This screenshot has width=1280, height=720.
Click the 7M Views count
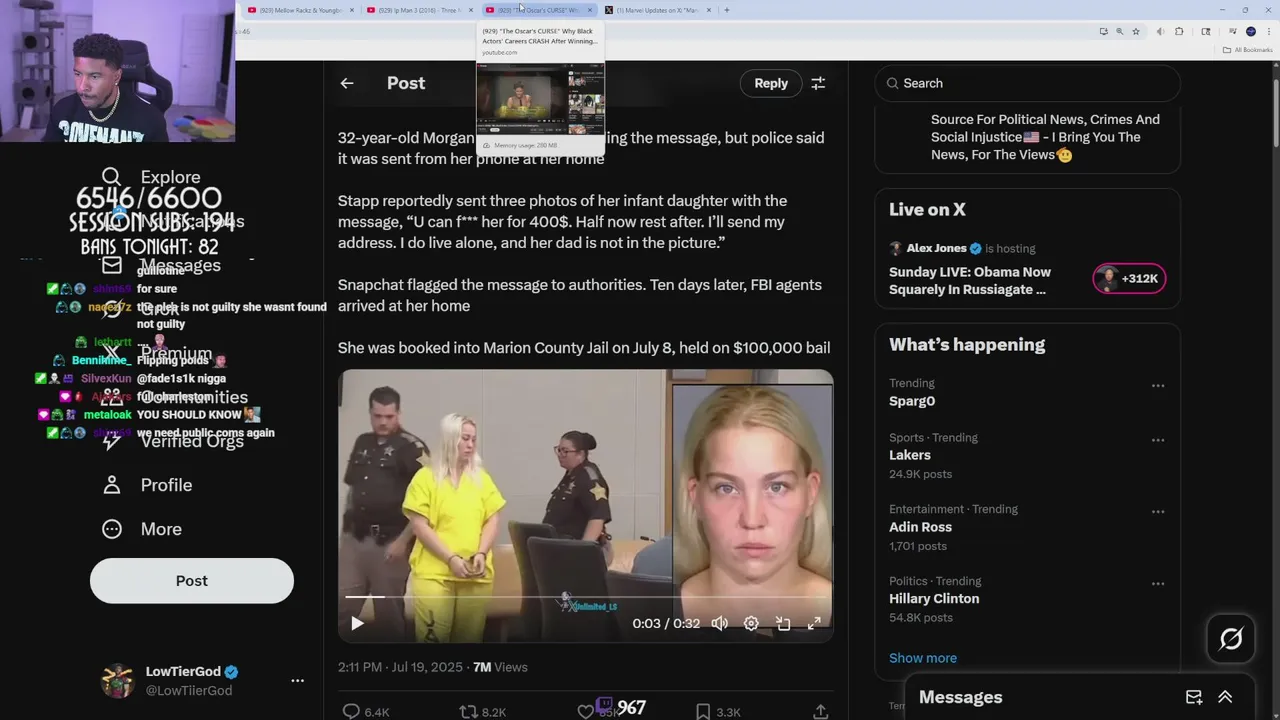coord(500,667)
